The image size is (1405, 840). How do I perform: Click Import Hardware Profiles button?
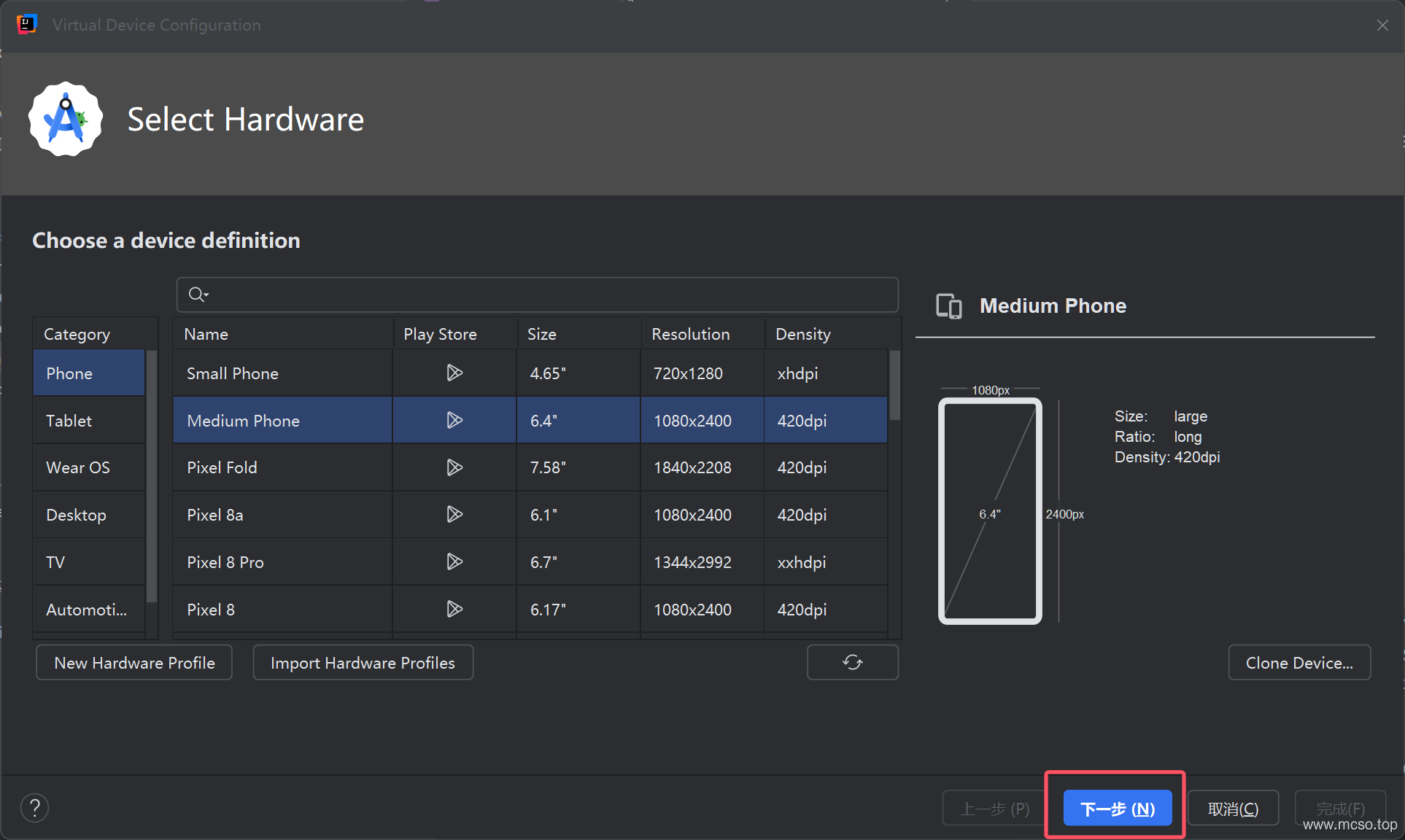pyautogui.click(x=363, y=662)
